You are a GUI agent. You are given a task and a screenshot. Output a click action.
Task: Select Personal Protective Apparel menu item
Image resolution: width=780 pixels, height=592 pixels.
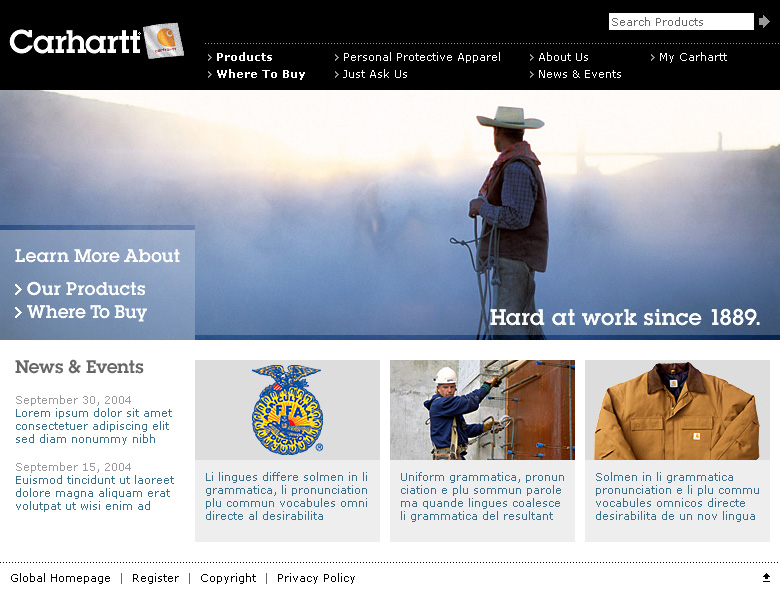pyautogui.click(x=421, y=57)
